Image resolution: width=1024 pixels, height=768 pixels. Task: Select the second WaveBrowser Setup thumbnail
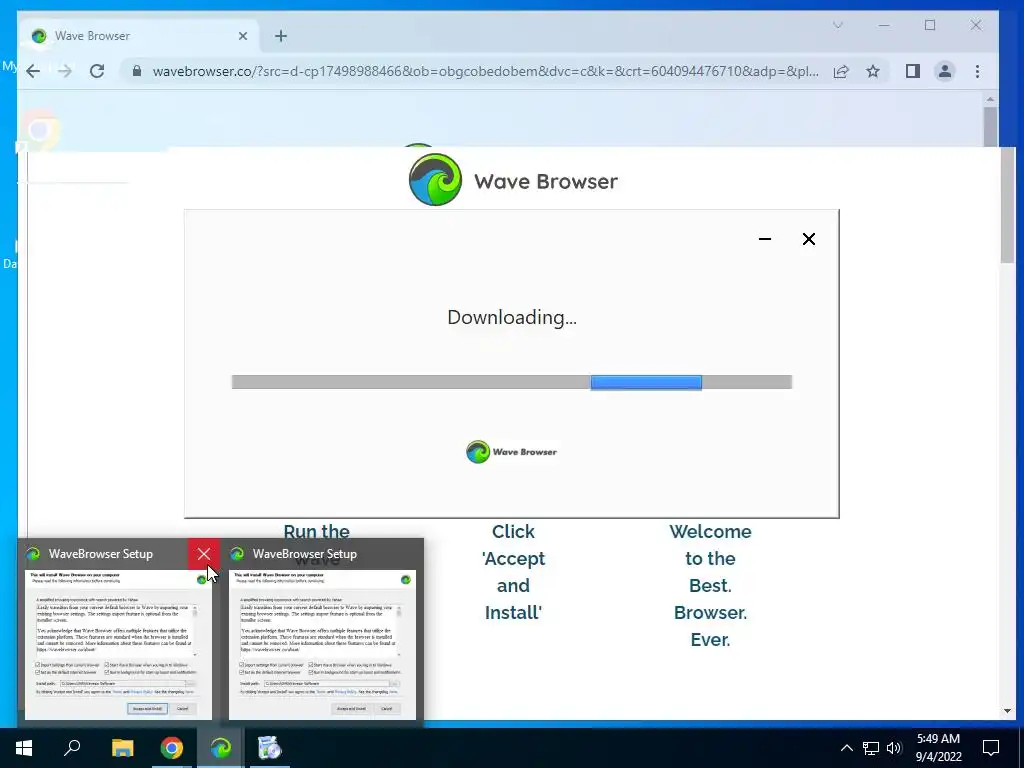click(x=323, y=645)
